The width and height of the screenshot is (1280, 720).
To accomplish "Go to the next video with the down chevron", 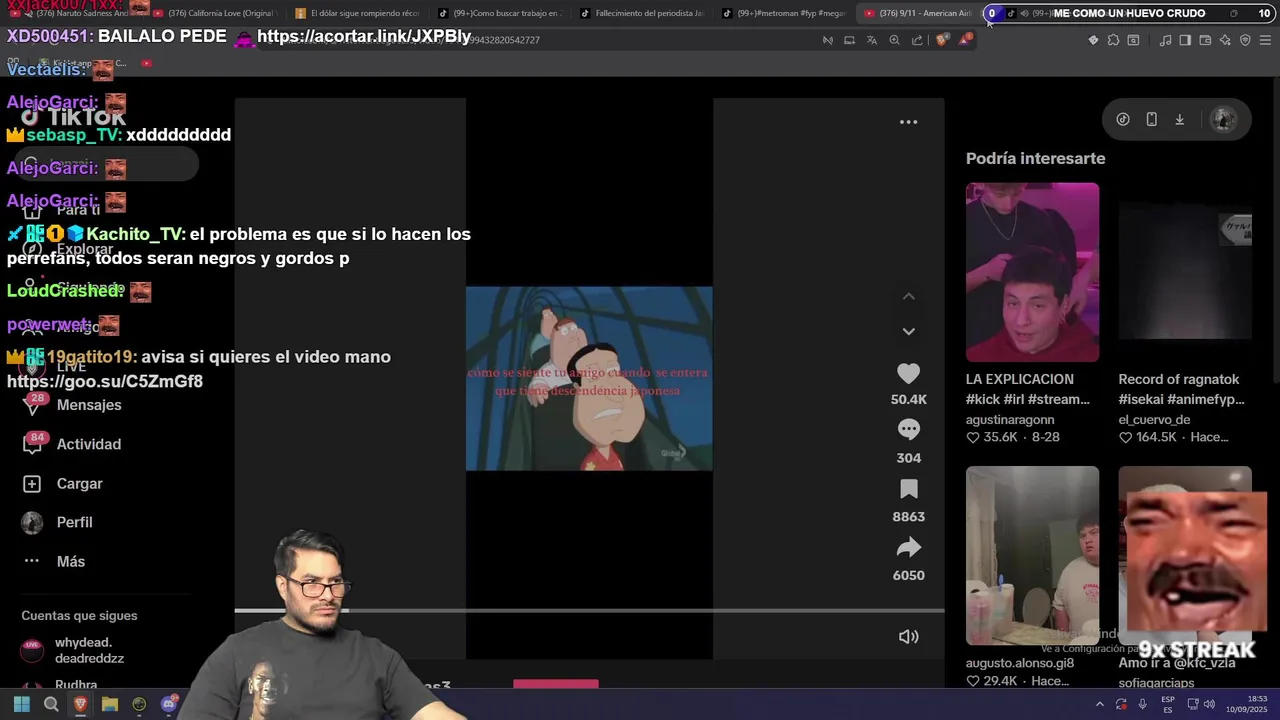I will 908,331.
